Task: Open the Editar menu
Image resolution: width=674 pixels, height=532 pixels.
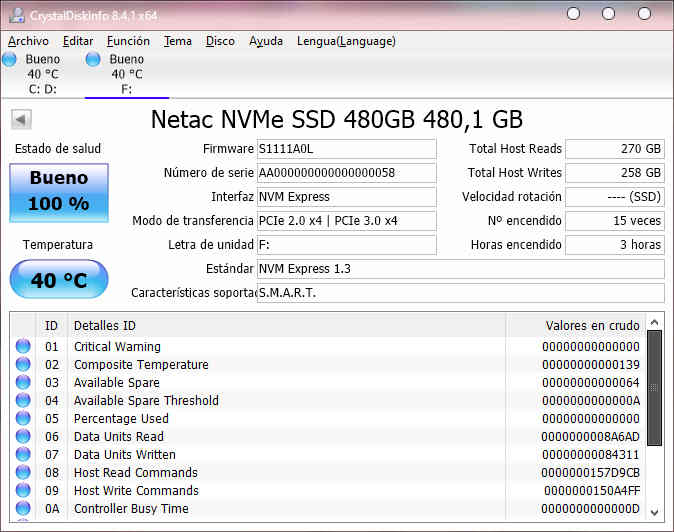Action: pyautogui.click(x=78, y=41)
